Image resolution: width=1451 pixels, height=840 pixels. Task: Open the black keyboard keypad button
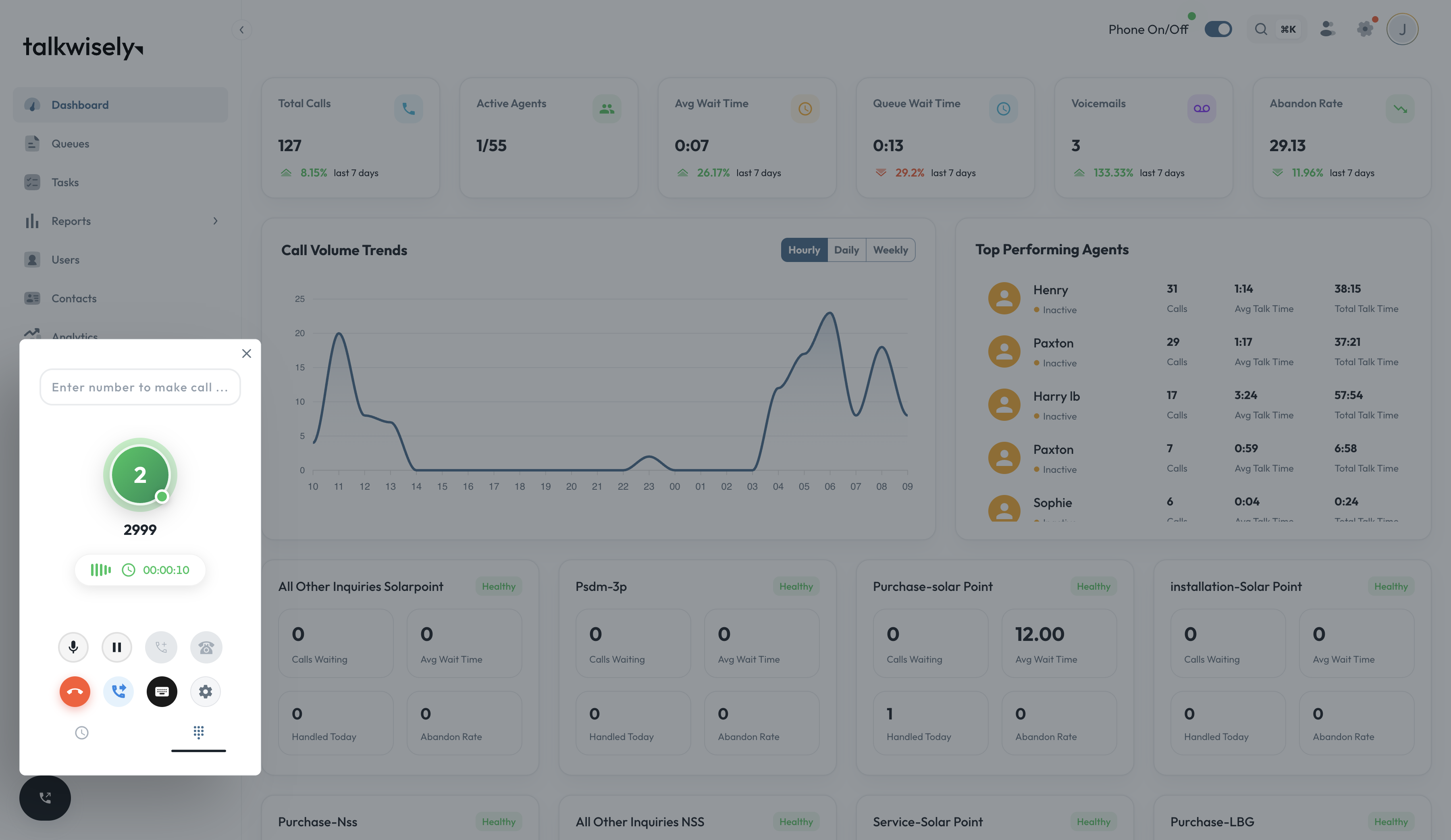pos(162,691)
